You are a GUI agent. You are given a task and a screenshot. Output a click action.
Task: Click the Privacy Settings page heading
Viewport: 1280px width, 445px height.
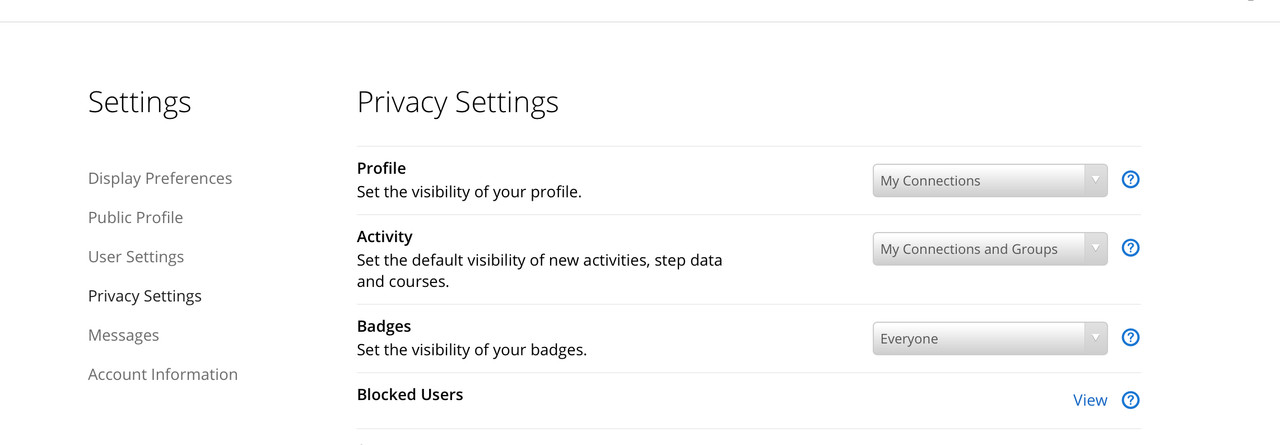coord(457,102)
